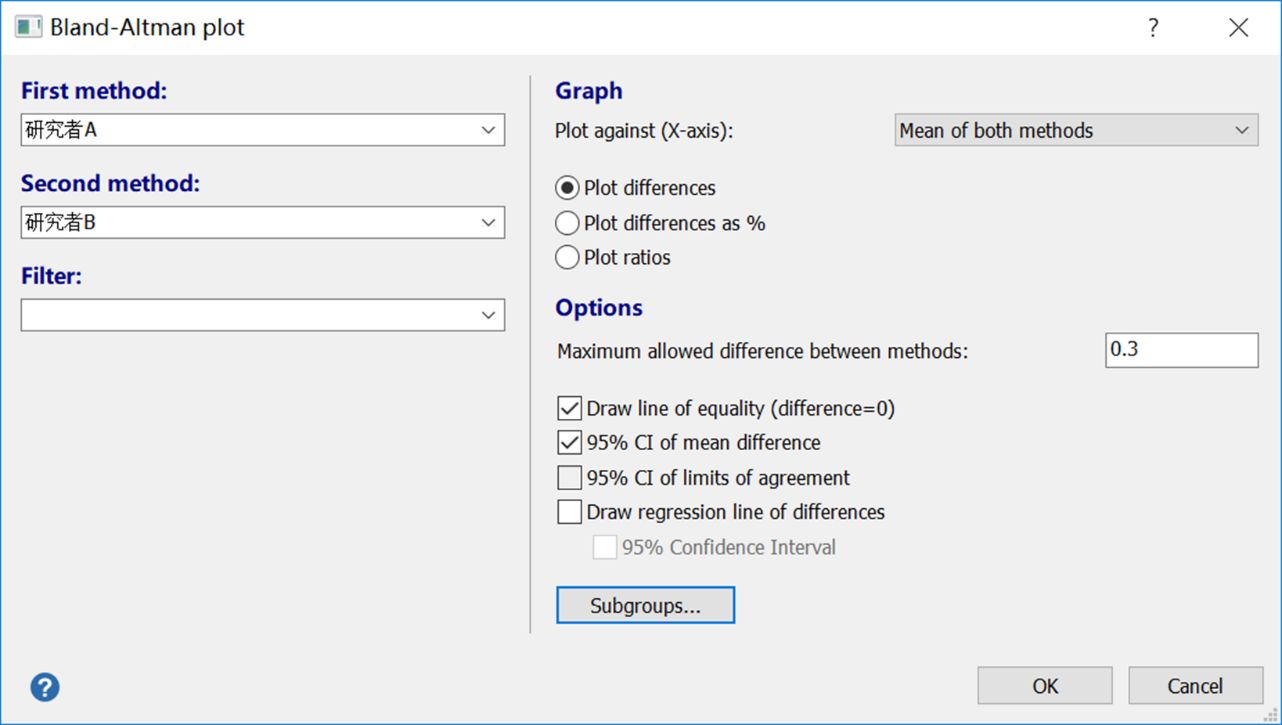The image size is (1282, 725).
Task: Click the blue help question mark icon
Action: point(45,687)
